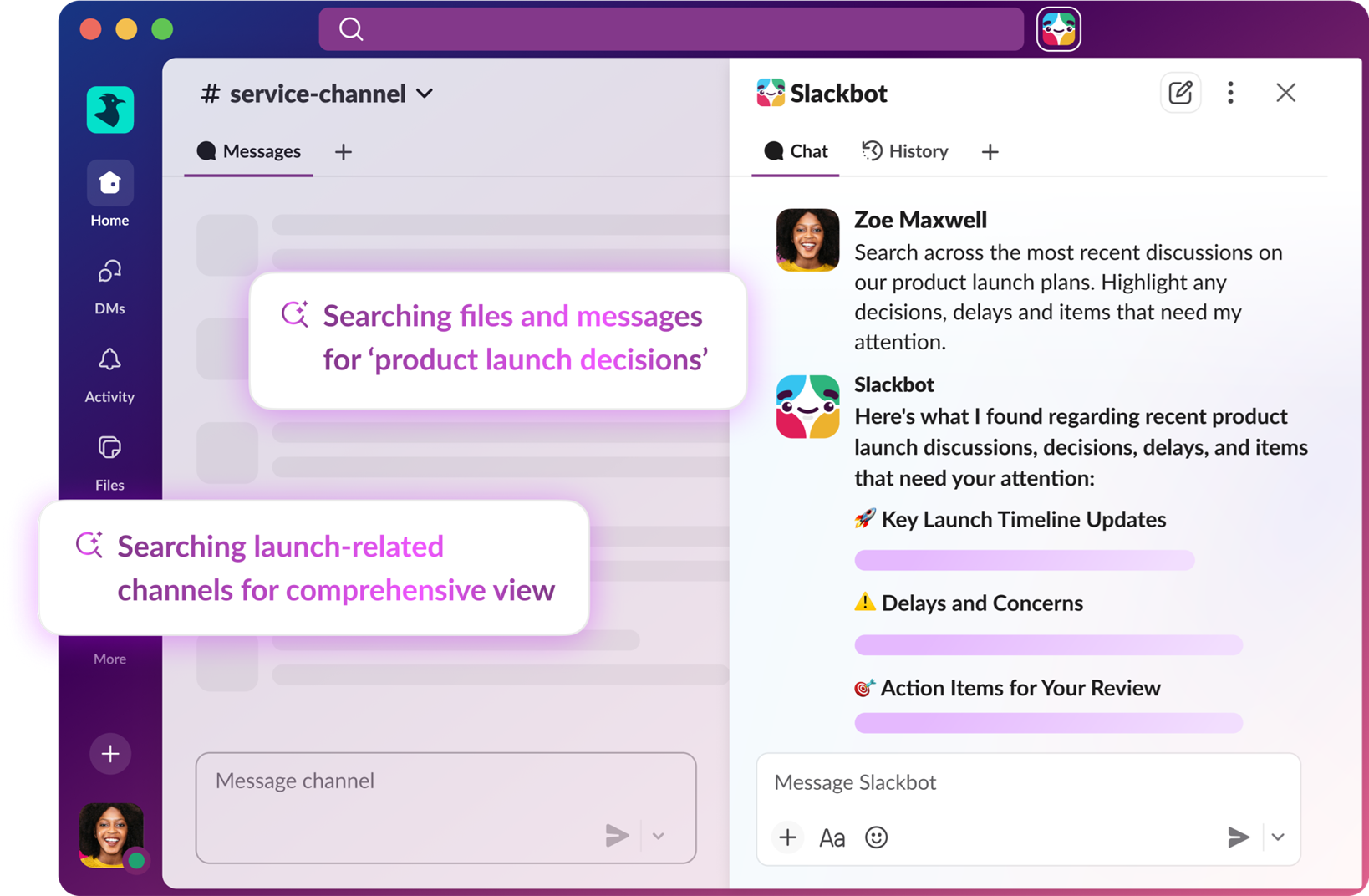Open send options arrow in channel composer
The image size is (1369, 896).
659,836
